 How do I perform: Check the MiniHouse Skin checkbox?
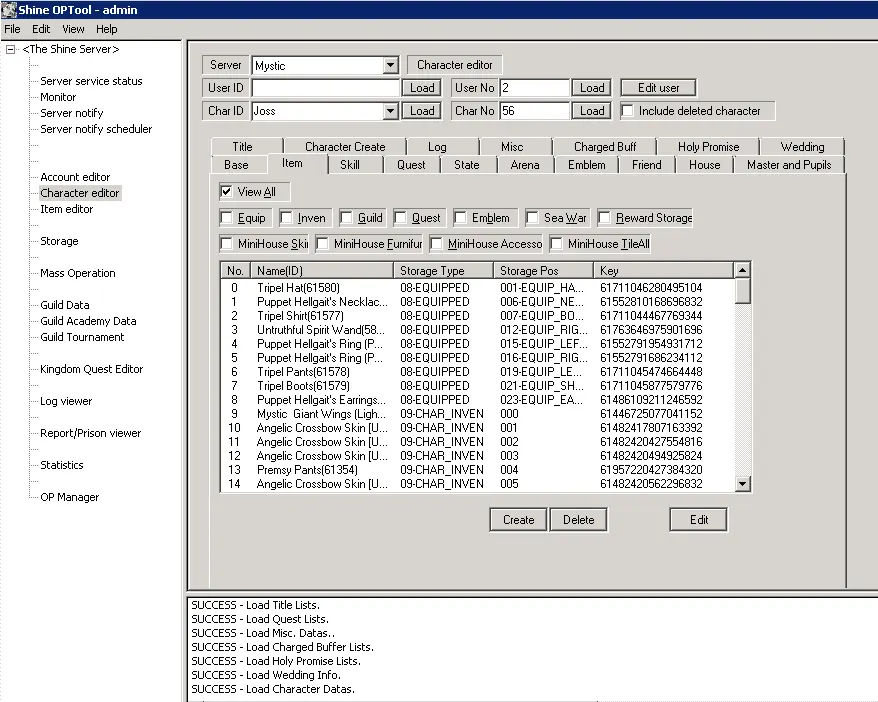227,244
